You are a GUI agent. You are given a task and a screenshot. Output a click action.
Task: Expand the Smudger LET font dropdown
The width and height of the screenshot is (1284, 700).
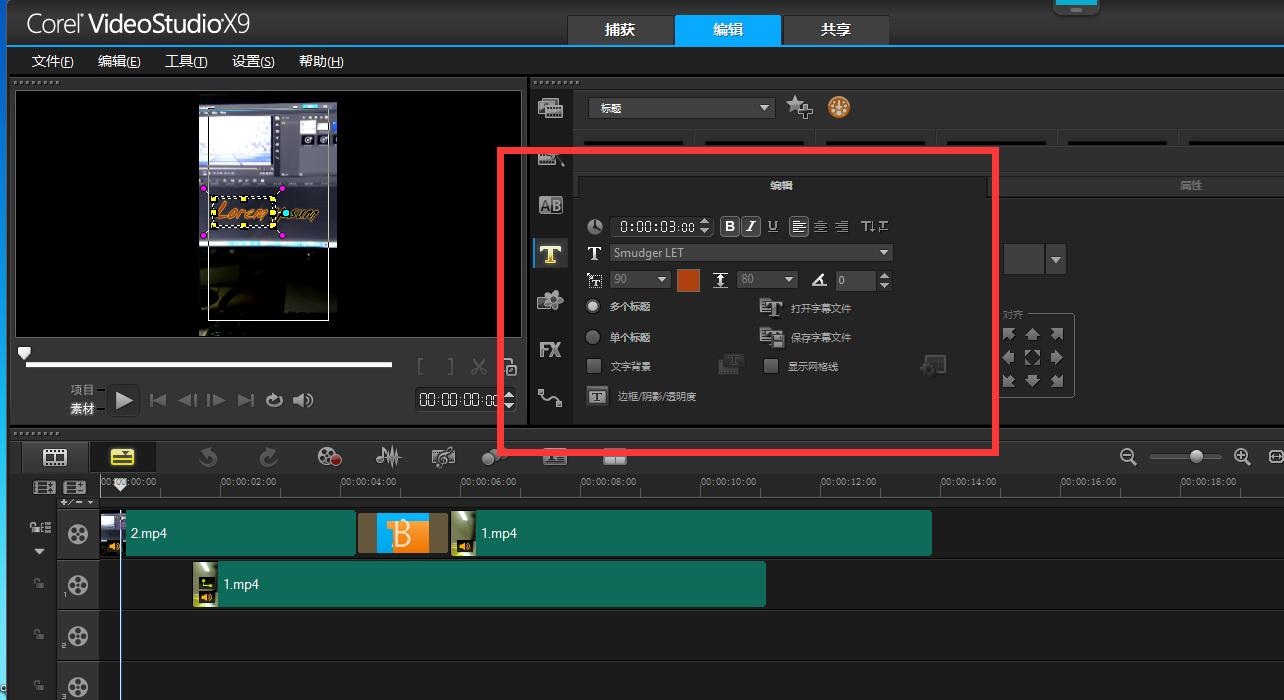(884, 253)
